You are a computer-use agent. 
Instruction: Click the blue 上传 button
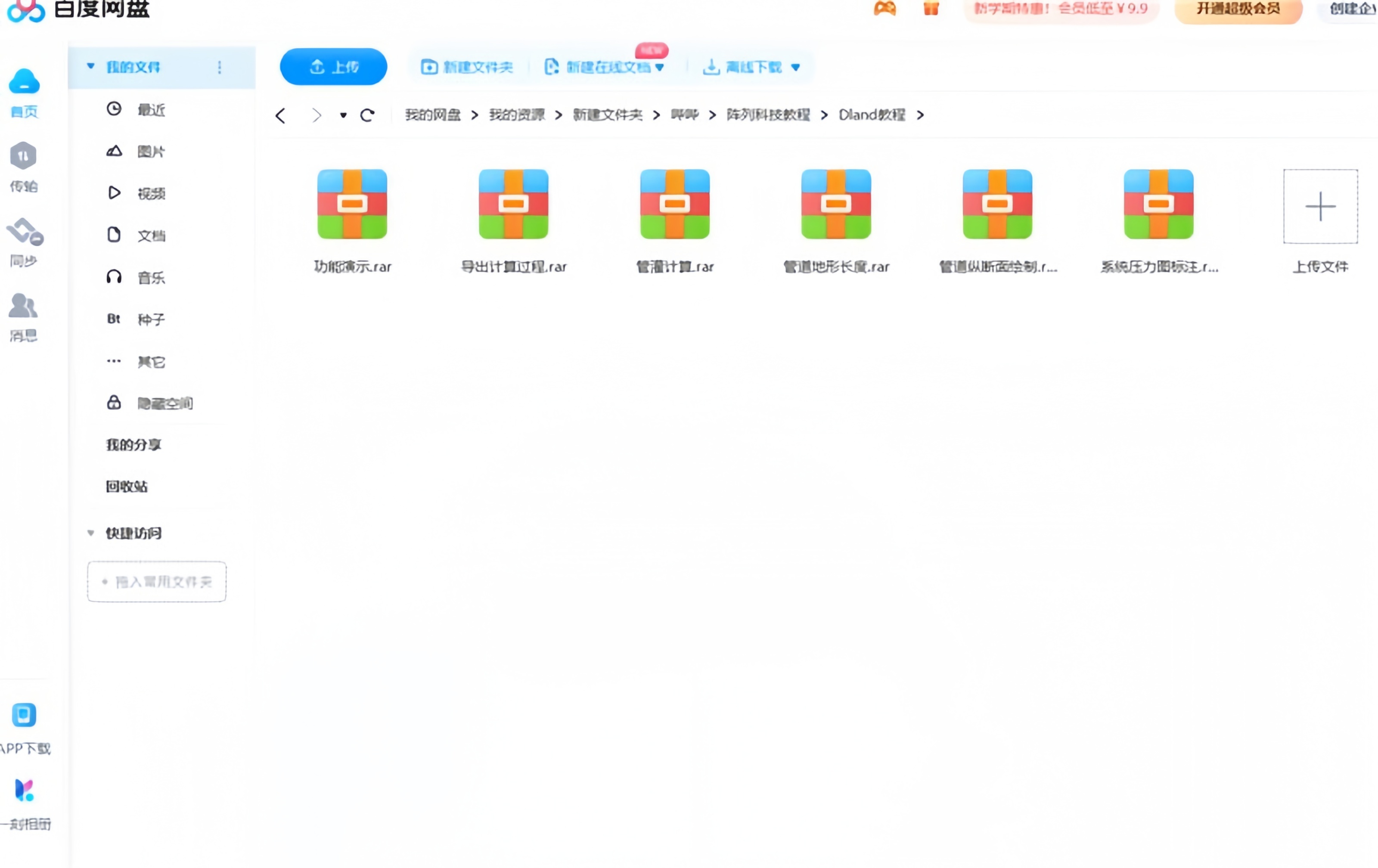333,67
